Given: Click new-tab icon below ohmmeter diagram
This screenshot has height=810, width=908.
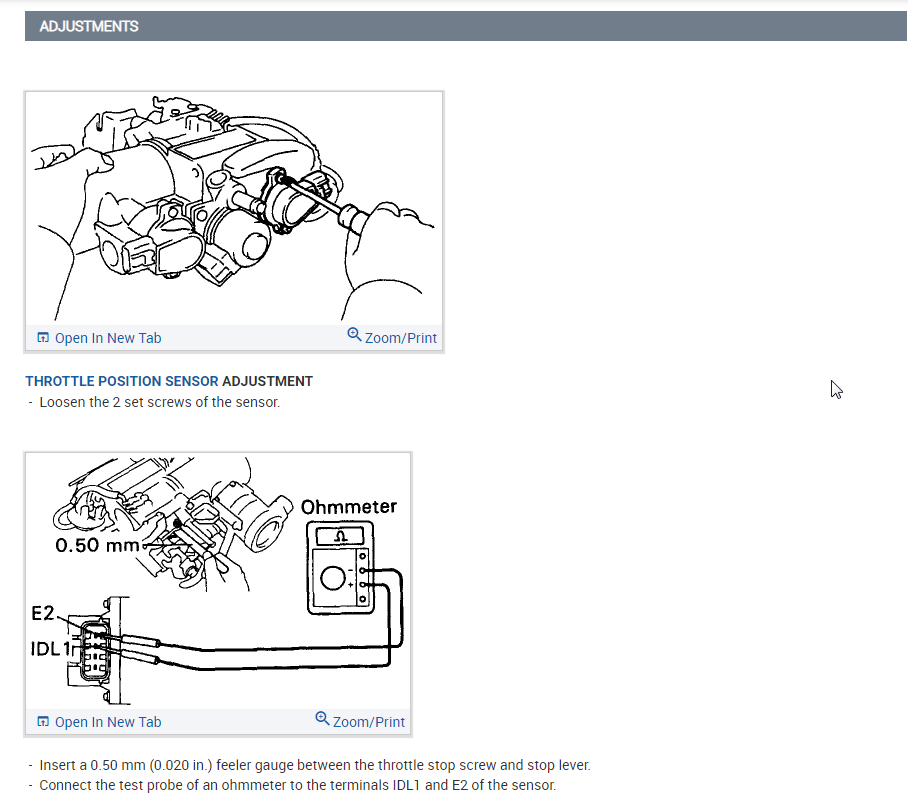Looking at the screenshot, I should pyautogui.click(x=43, y=721).
